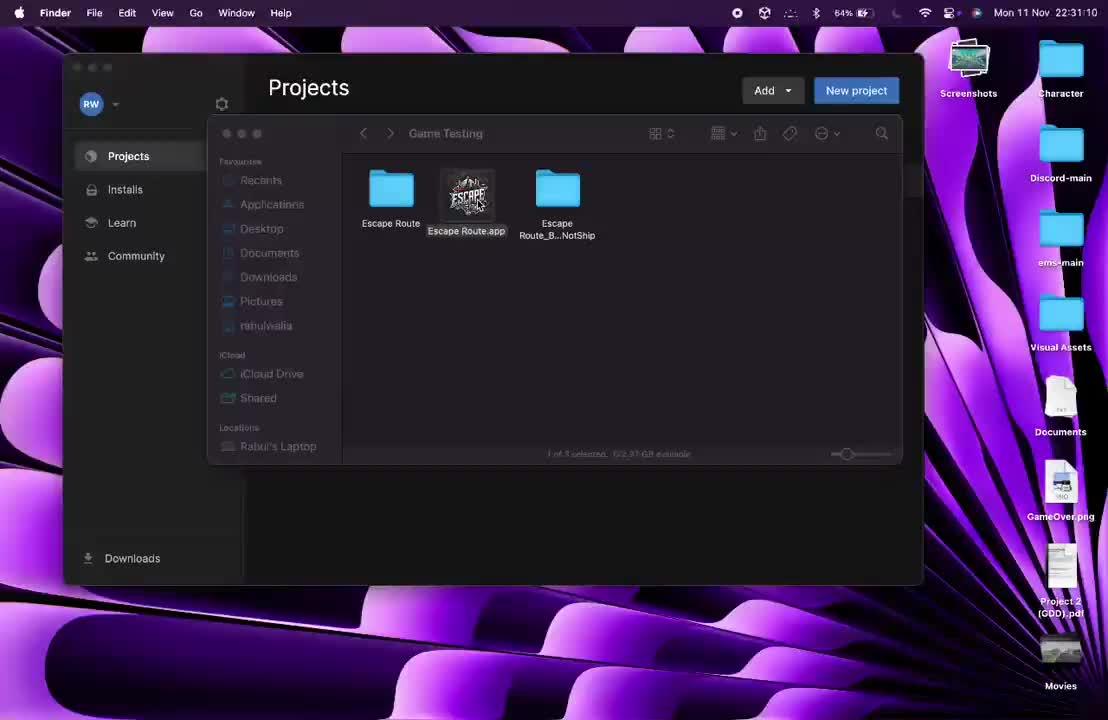Open the Community section of Unity Hub

coord(136,255)
